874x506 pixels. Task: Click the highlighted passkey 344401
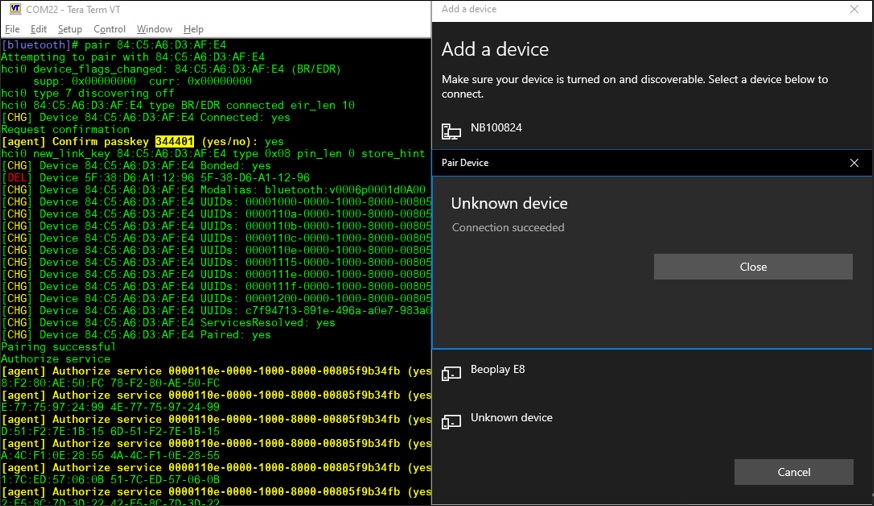[174, 142]
